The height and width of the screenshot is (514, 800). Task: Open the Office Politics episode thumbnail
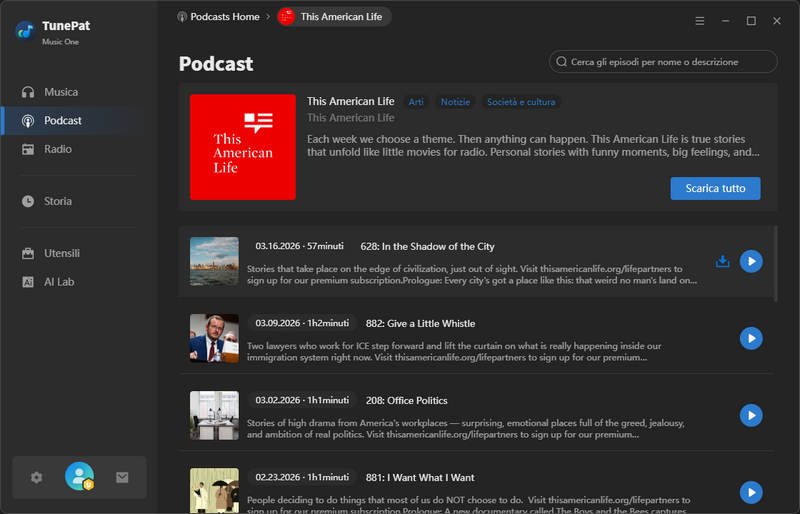(214, 415)
